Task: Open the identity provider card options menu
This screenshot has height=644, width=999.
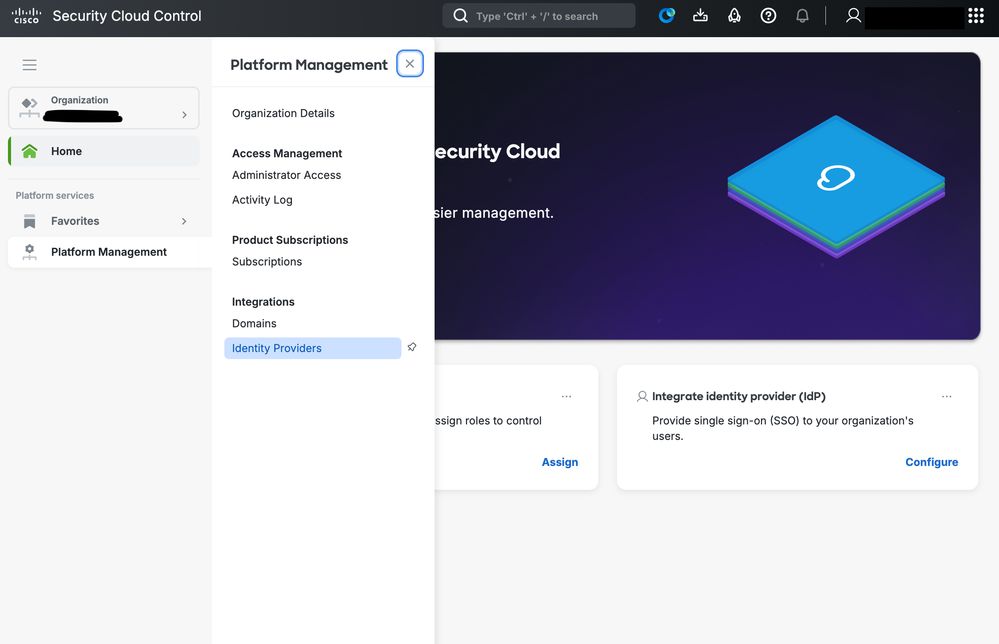Action: (946, 396)
